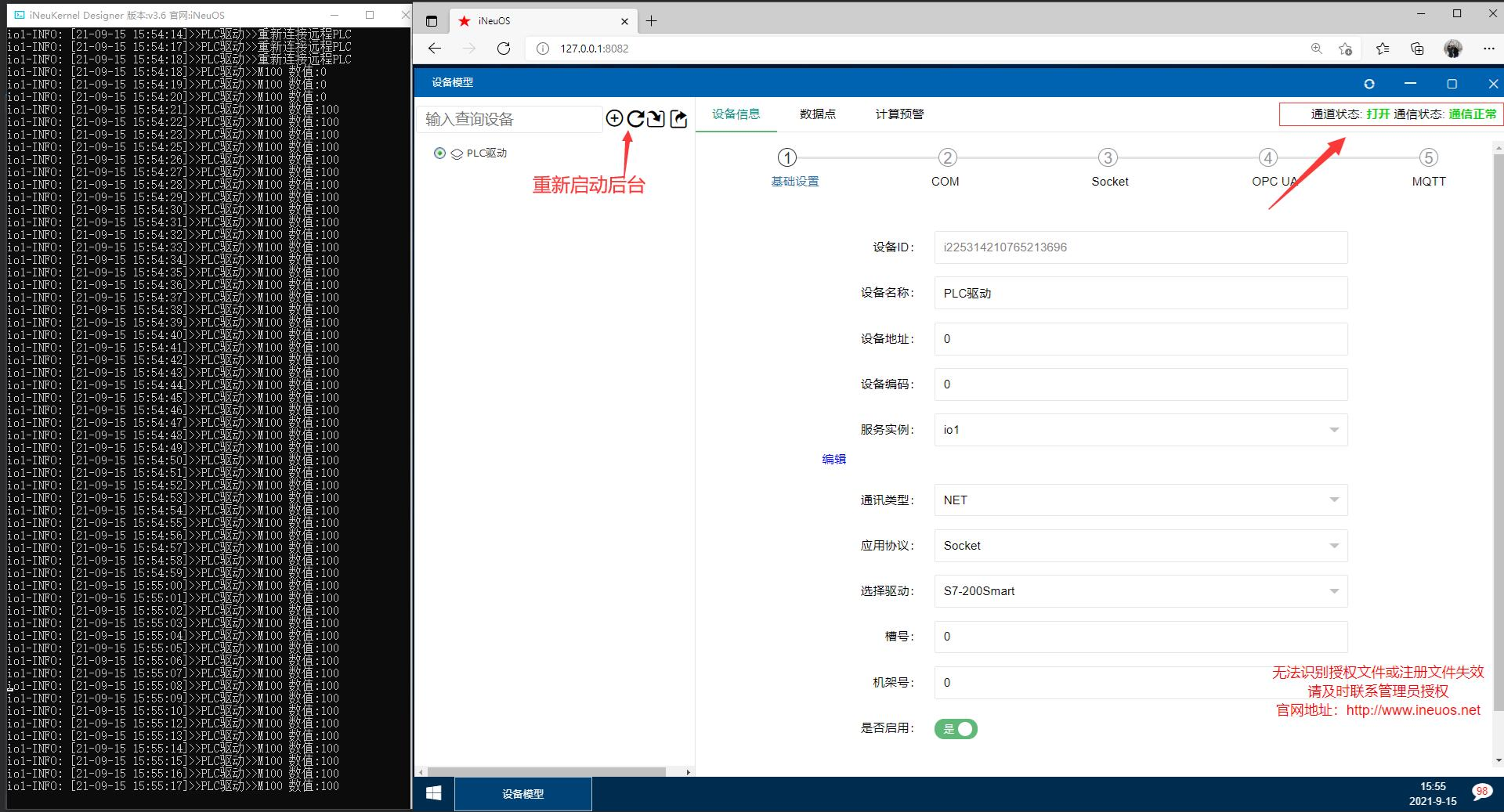Select the PLC驱动 radio button
Viewport: 1504px width, 812px height.
439,153
